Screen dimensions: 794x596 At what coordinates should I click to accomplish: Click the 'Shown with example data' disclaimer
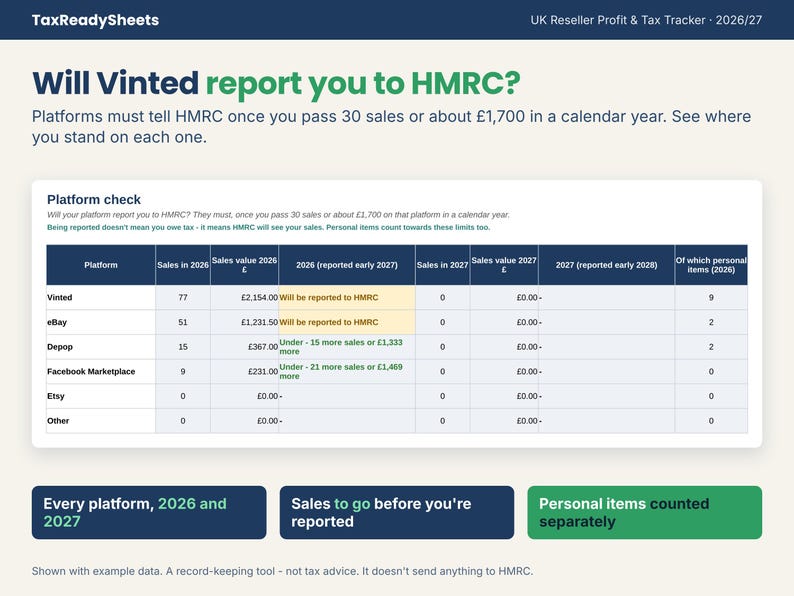pyautogui.click(x=282, y=571)
